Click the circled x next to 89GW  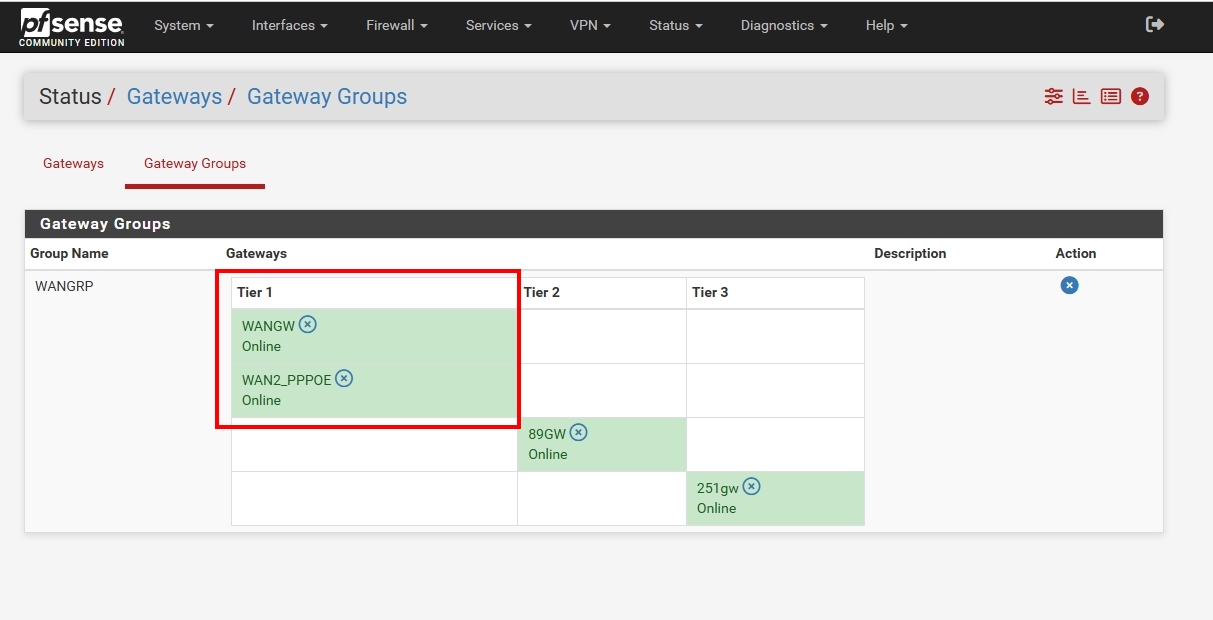578,432
